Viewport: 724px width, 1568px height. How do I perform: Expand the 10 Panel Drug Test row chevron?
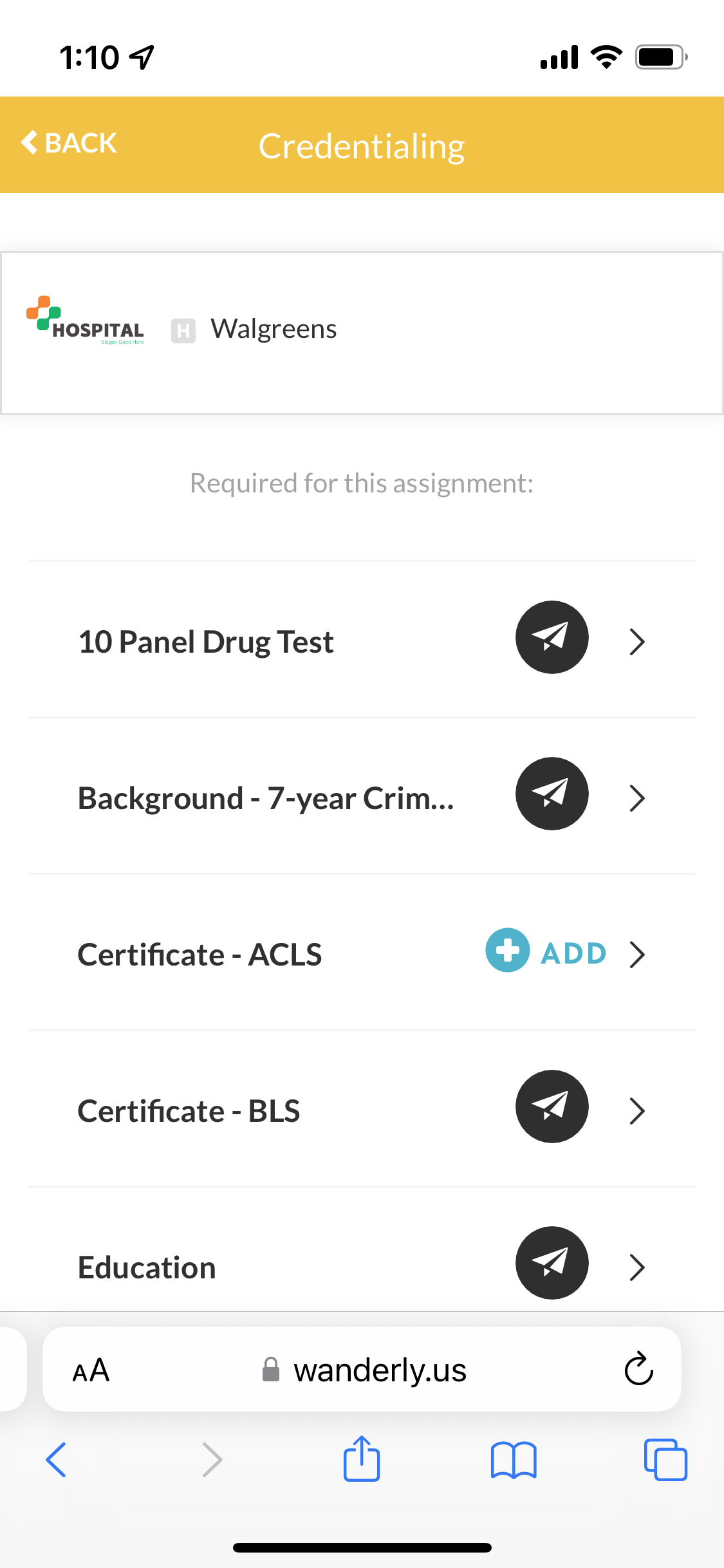637,642
